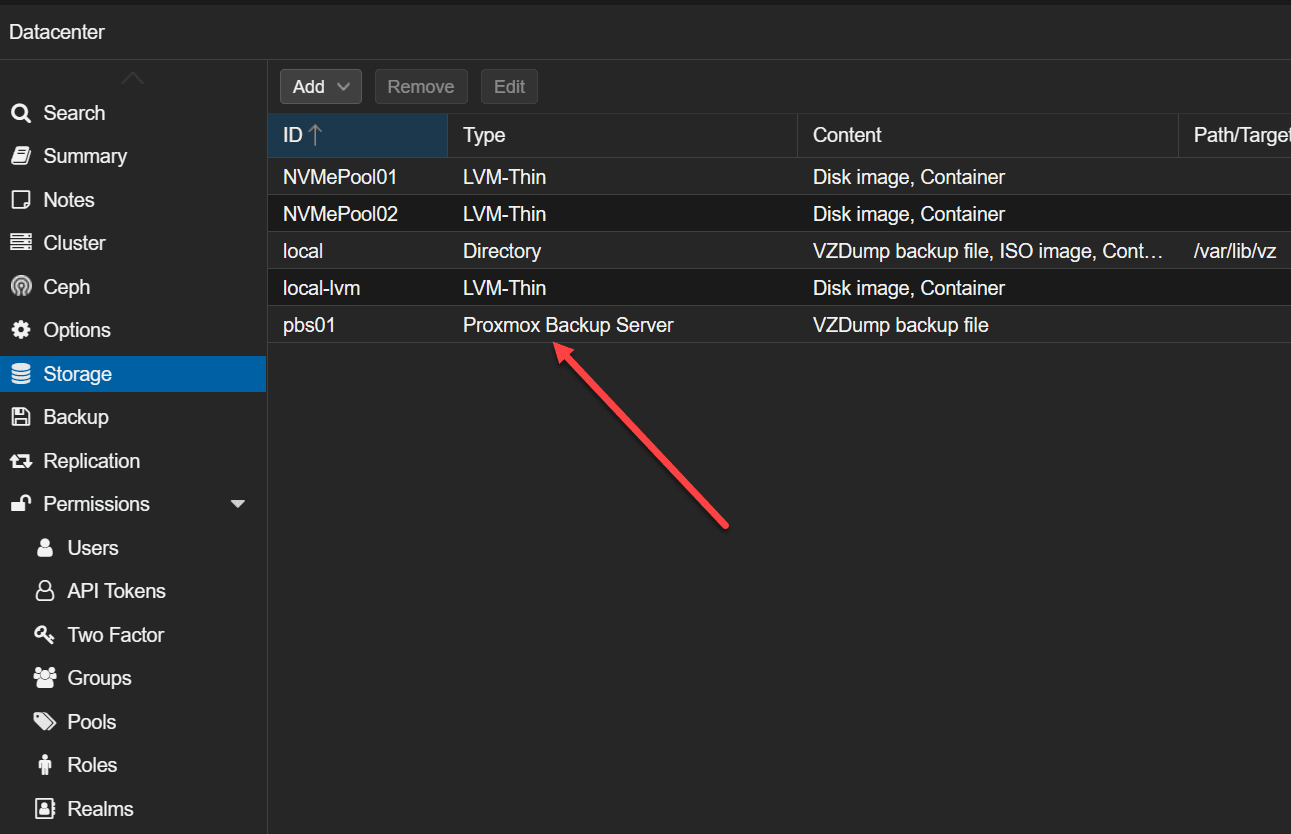Screen dimensions: 1291x834
Task: Click the API Tokens user icon
Action: click(44, 591)
